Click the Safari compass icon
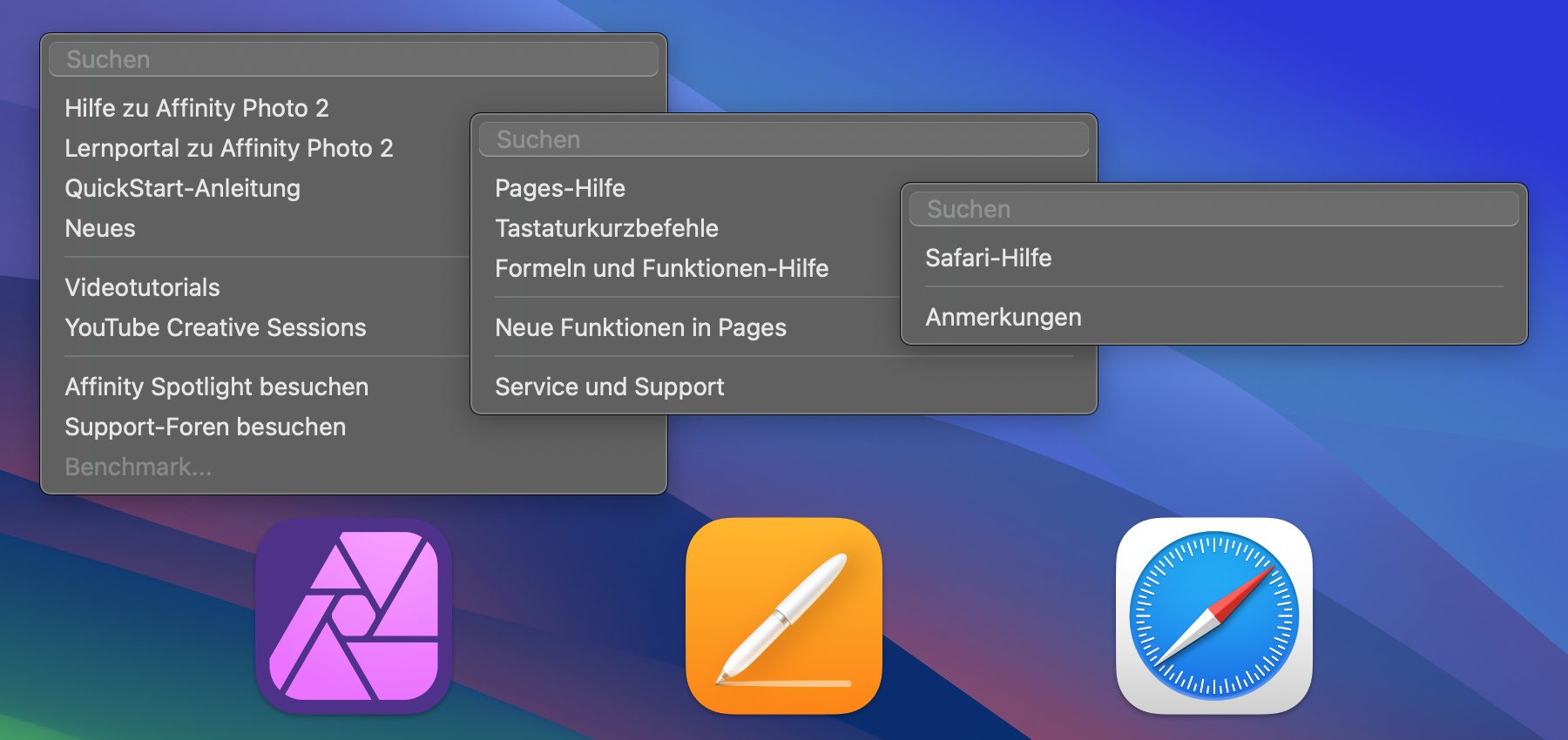 pos(1213,616)
